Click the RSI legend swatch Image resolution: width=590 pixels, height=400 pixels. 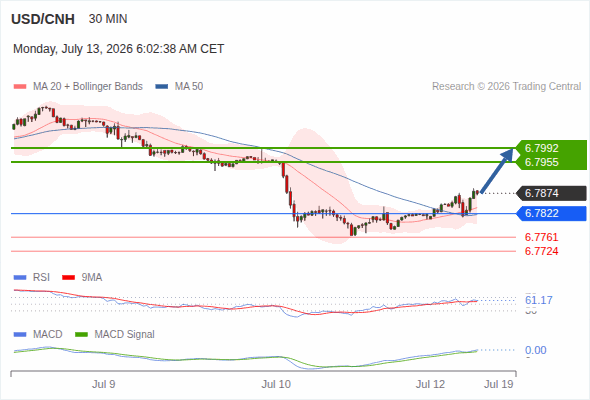(20, 278)
